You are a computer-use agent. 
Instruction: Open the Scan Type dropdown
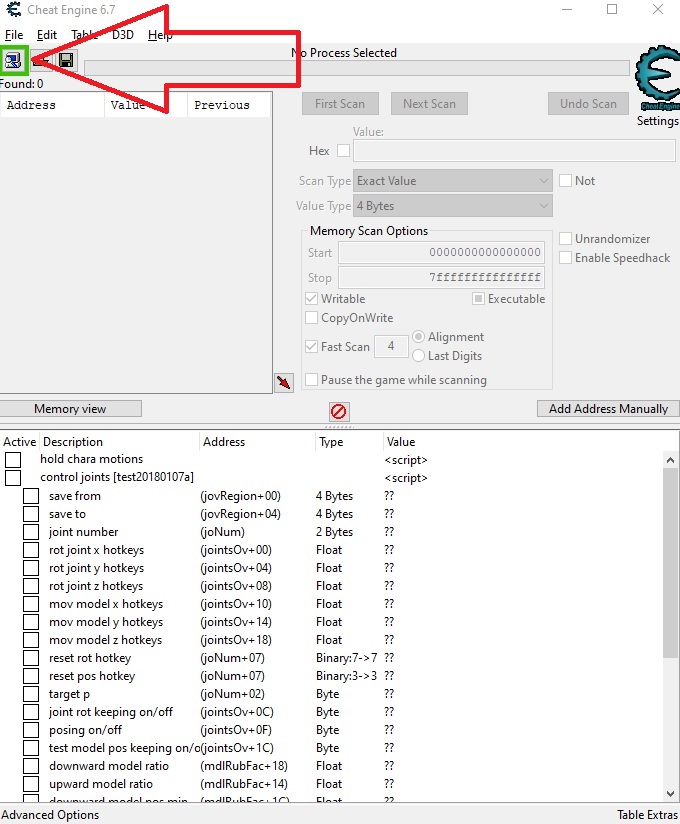[452, 180]
